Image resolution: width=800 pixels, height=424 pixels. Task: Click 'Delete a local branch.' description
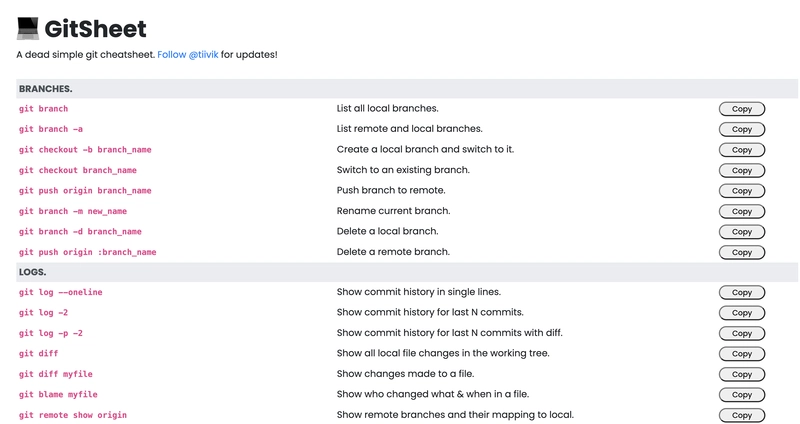click(387, 231)
